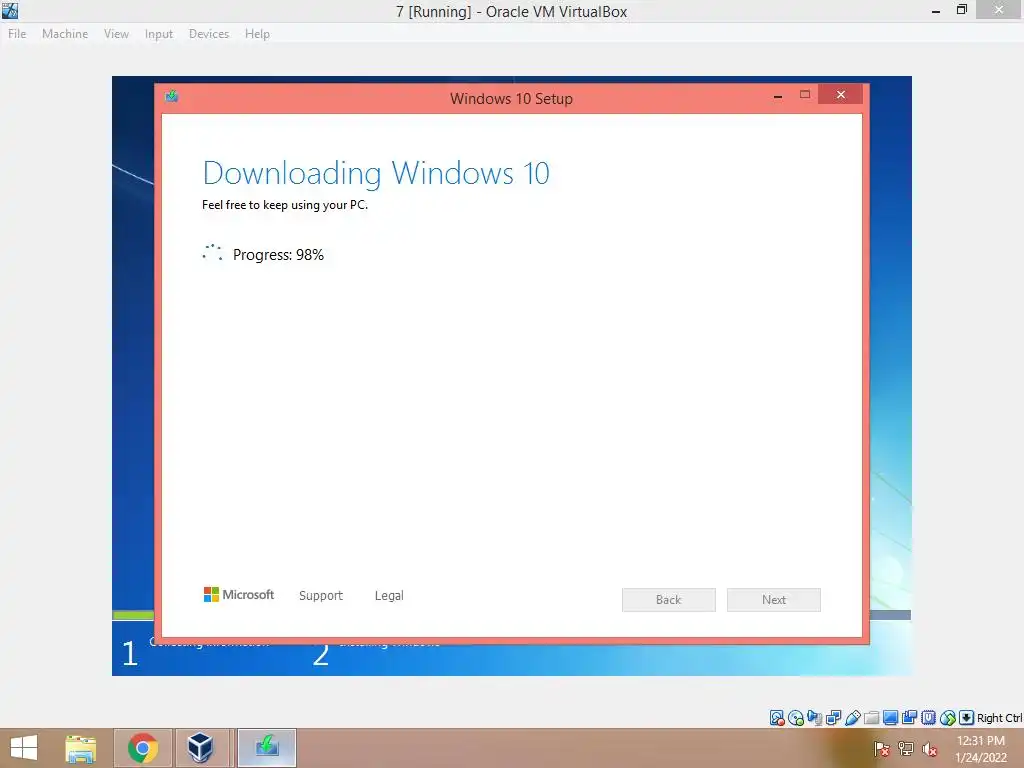Click the host network tray icon
The width and height of the screenshot is (1024, 768).
[x=906, y=749]
